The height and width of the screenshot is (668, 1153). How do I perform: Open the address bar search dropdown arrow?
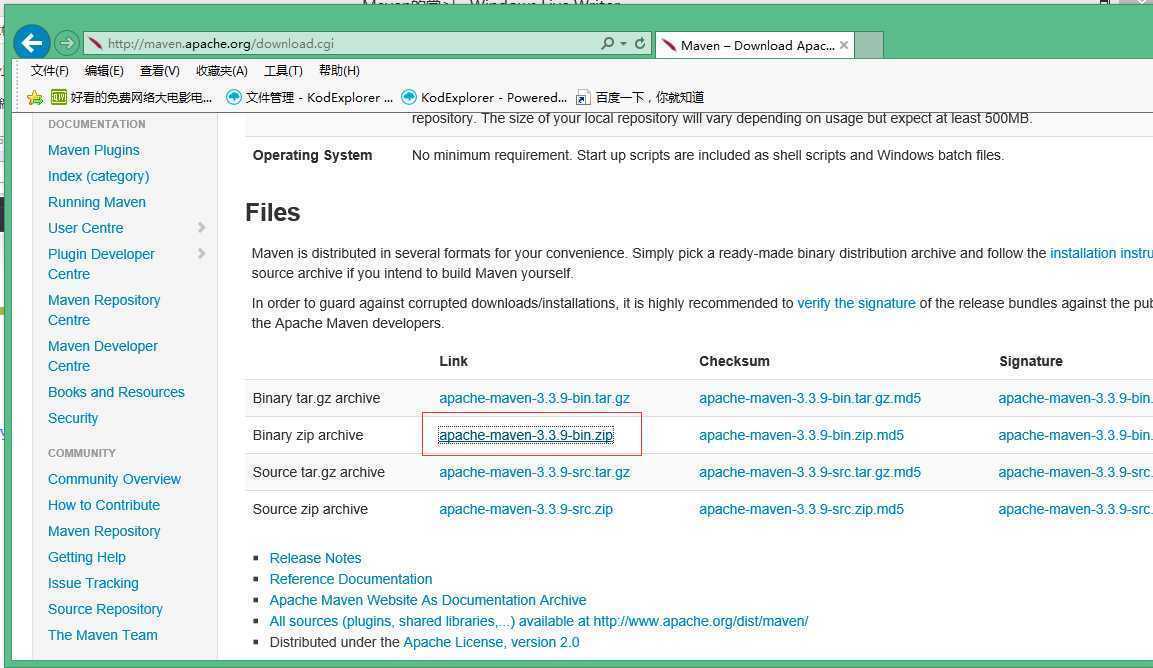pyautogui.click(x=623, y=43)
